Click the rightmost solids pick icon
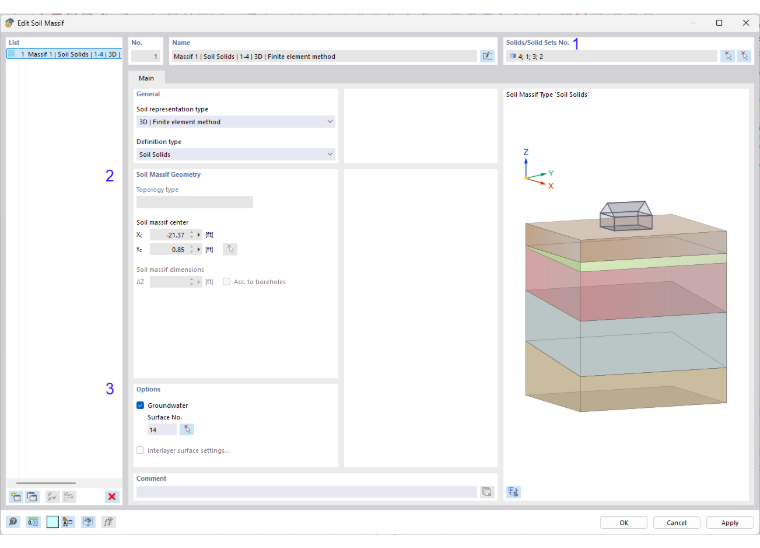The width and height of the screenshot is (760, 548). pyautogui.click(x=744, y=56)
